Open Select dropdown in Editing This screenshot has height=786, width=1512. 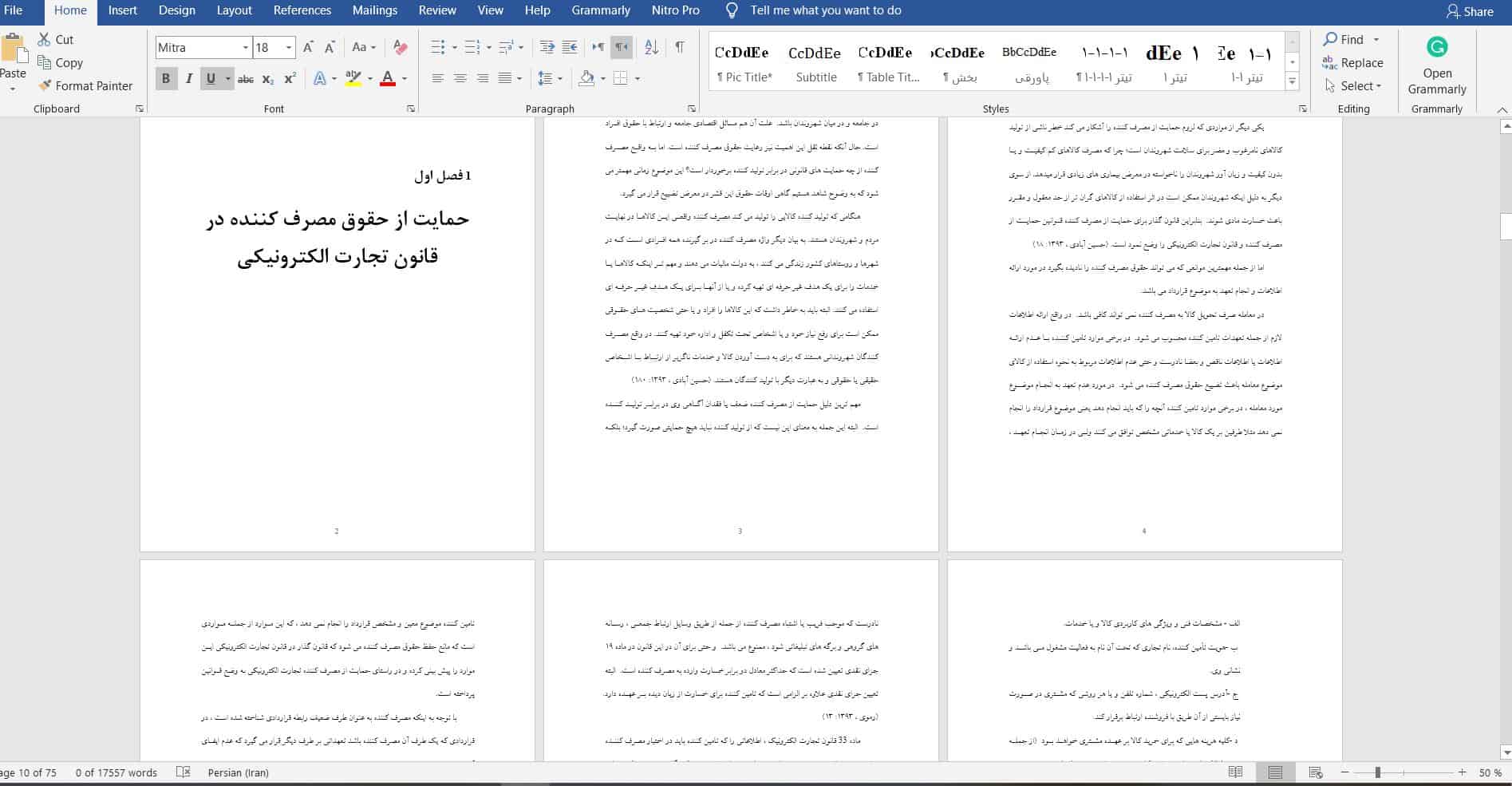point(1352,85)
